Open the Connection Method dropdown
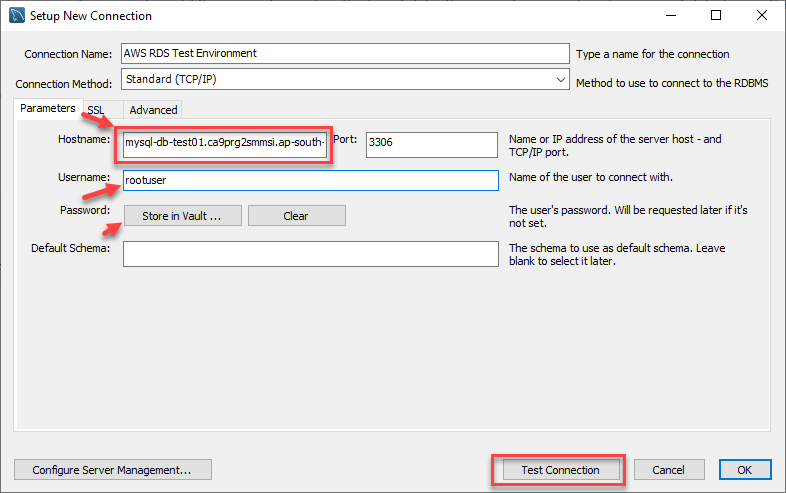The image size is (786, 493). click(x=345, y=79)
